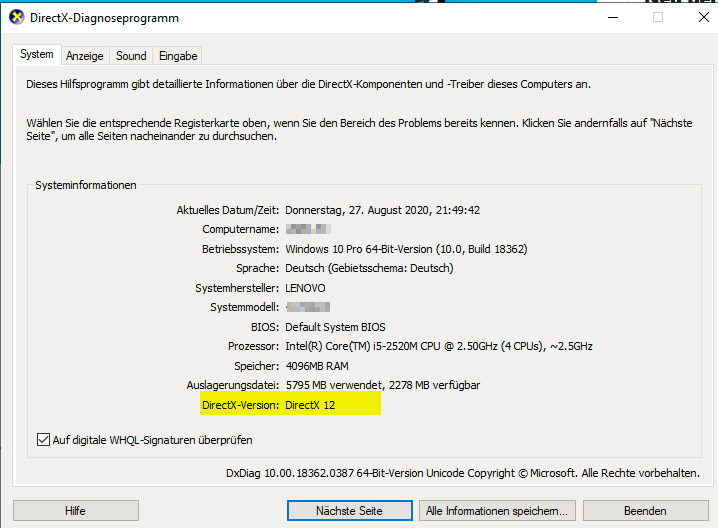This screenshot has width=718, height=528.
Task: Click the blurred Systemmodell value
Action: click(308, 307)
